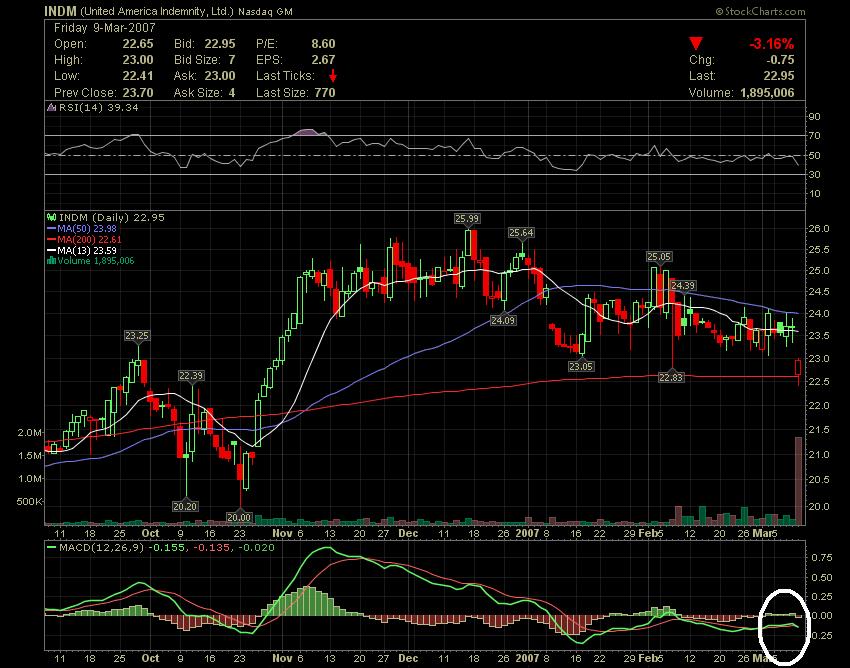This screenshot has height=668, width=850.
Task: Click the INDM (Daily) candlestick legend icon
Action: pyautogui.click(x=51, y=217)
